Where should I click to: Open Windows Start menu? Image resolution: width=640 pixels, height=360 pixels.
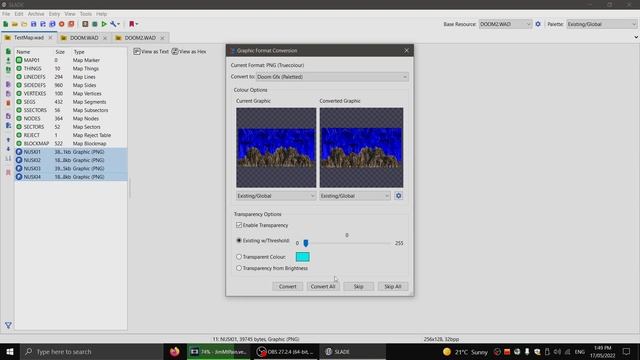(10, 351)
